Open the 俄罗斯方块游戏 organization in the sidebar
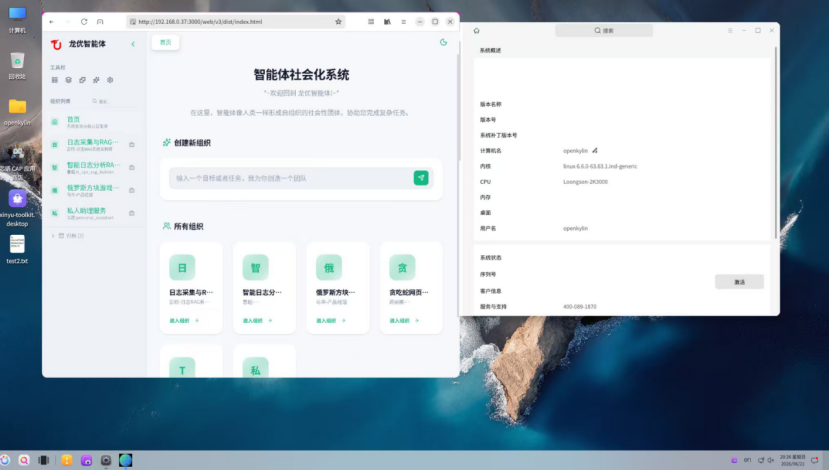This screenshot has height=470, width=829. point(93,190)
